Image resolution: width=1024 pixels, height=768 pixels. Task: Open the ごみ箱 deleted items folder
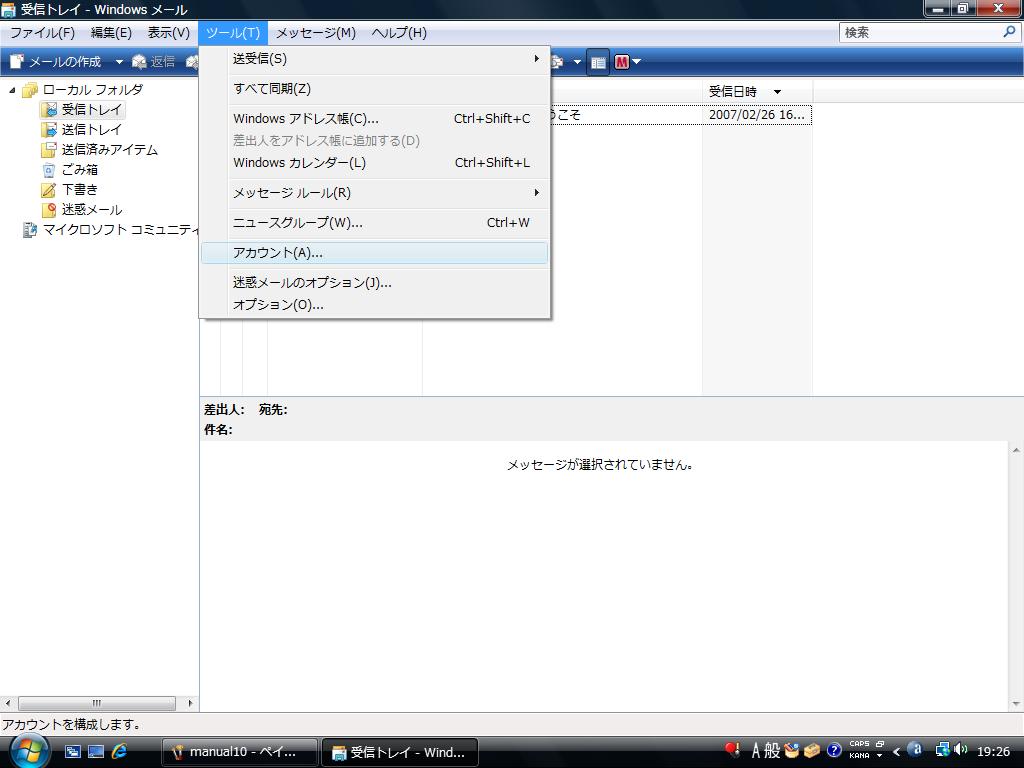tap(71, 170)
